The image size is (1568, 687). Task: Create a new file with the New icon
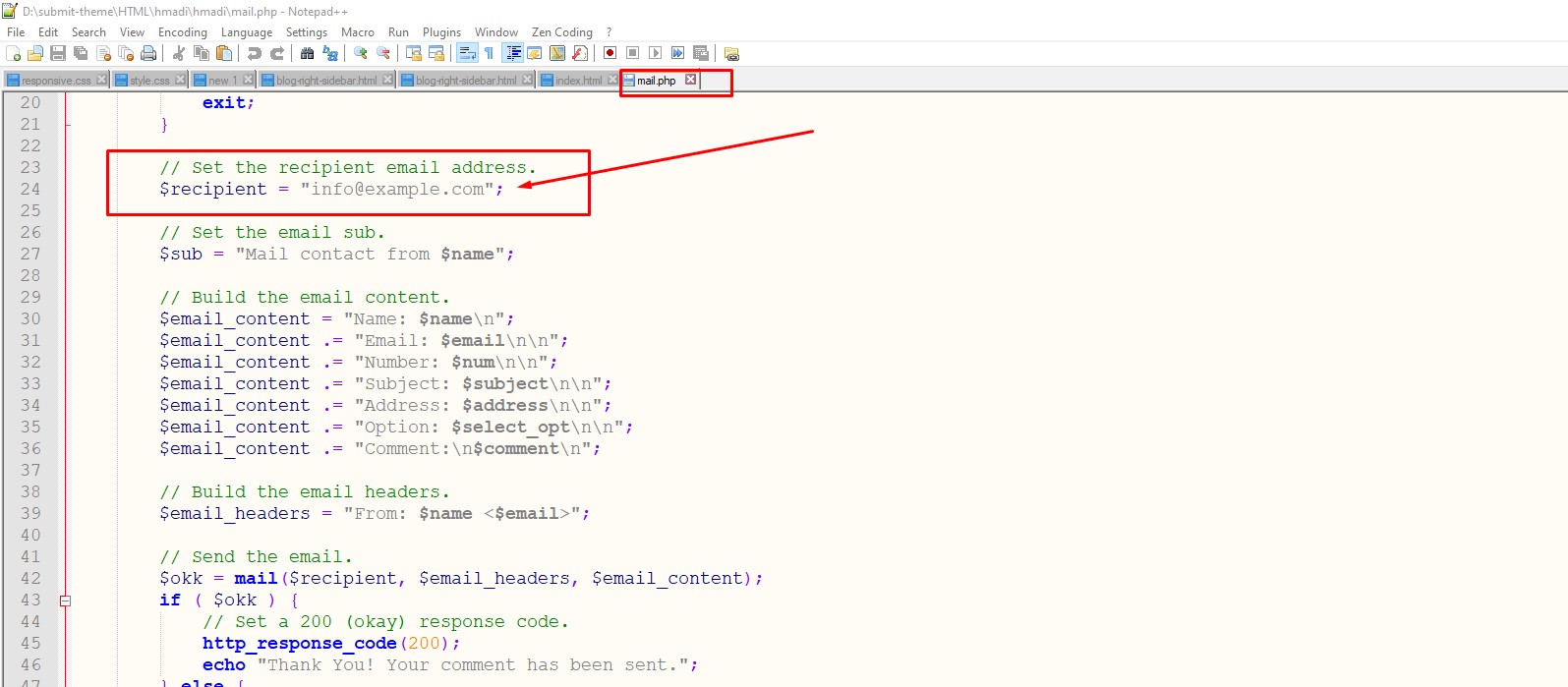13,53
